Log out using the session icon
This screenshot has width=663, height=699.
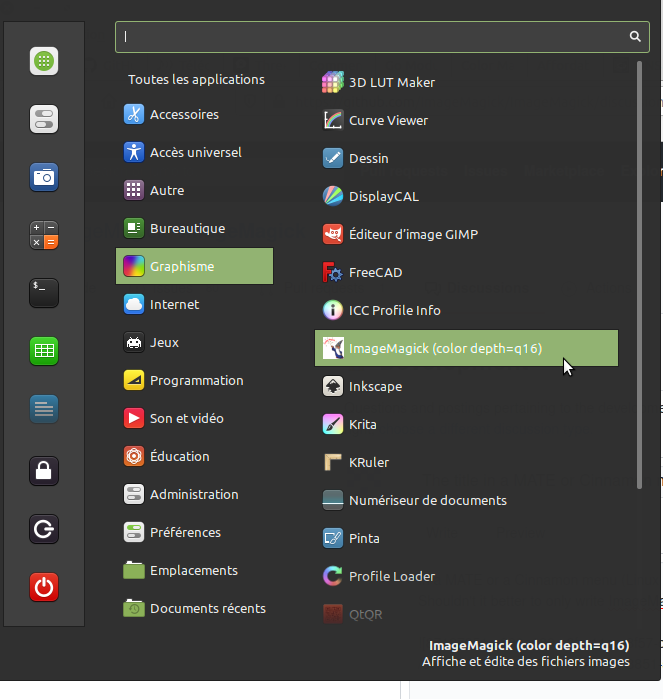tap(44, 529)
